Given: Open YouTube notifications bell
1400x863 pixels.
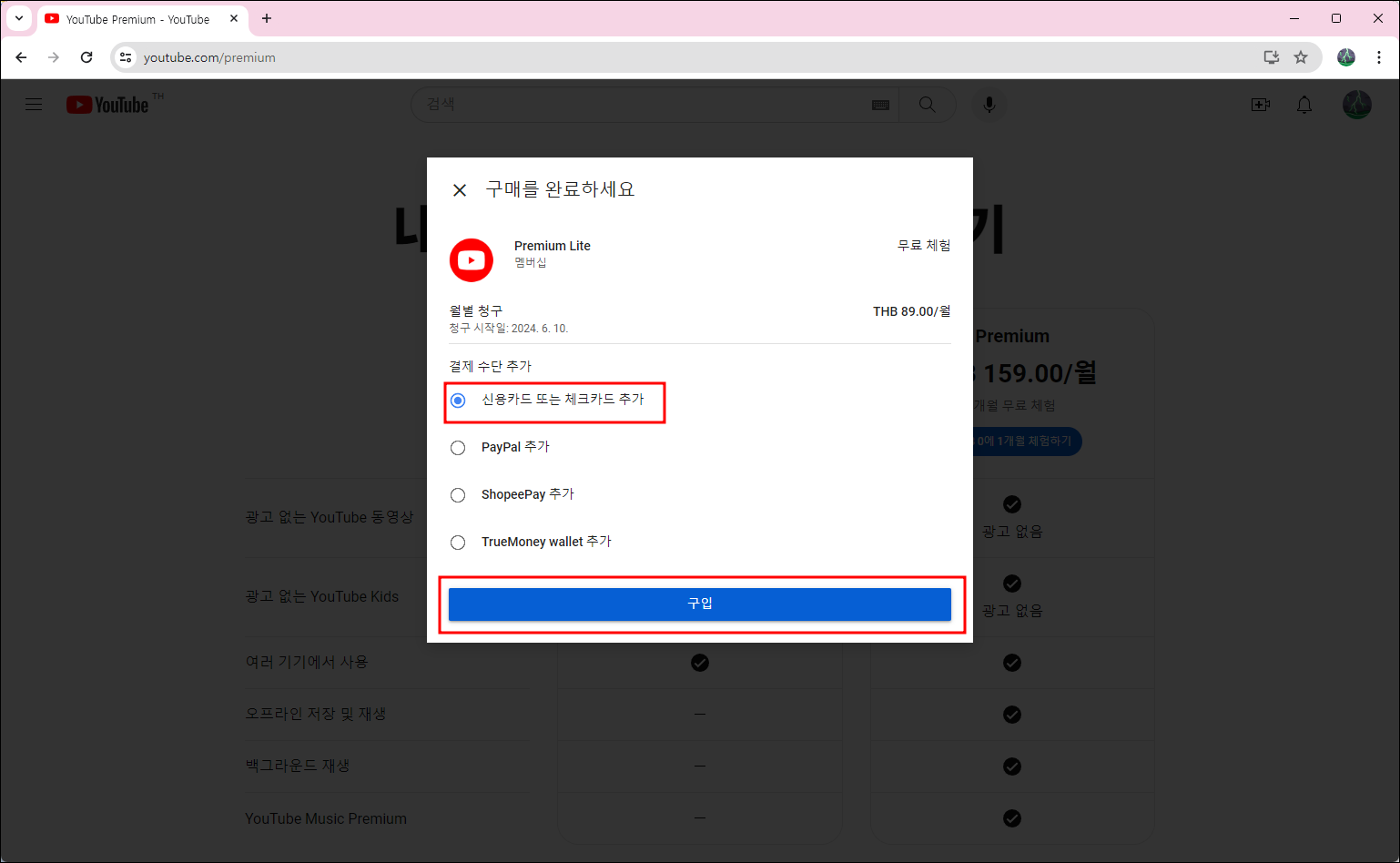Looking at the screenshot, I should (x=1304, y=105).
